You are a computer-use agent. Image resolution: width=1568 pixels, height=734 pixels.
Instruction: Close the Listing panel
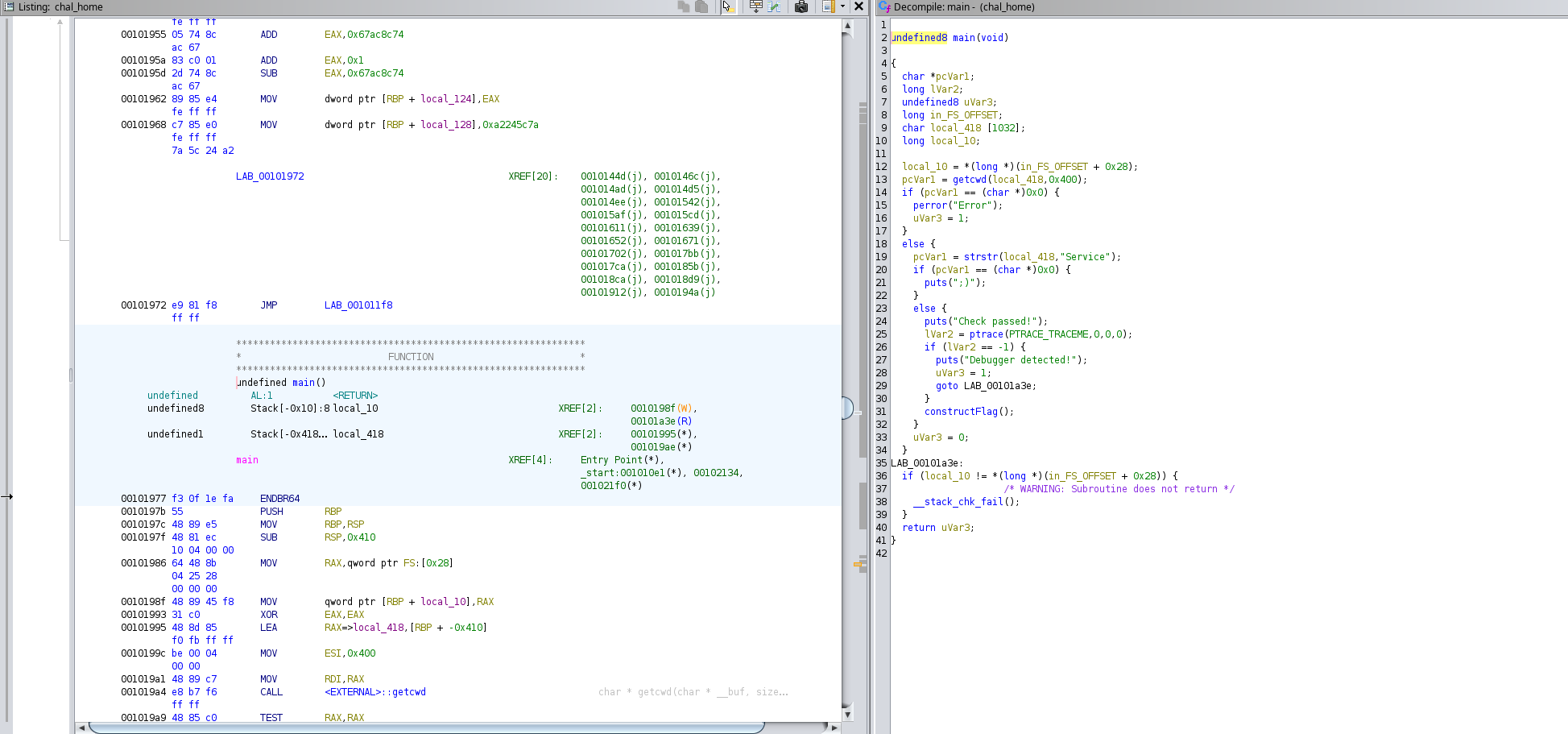click(x=859, y=6)
